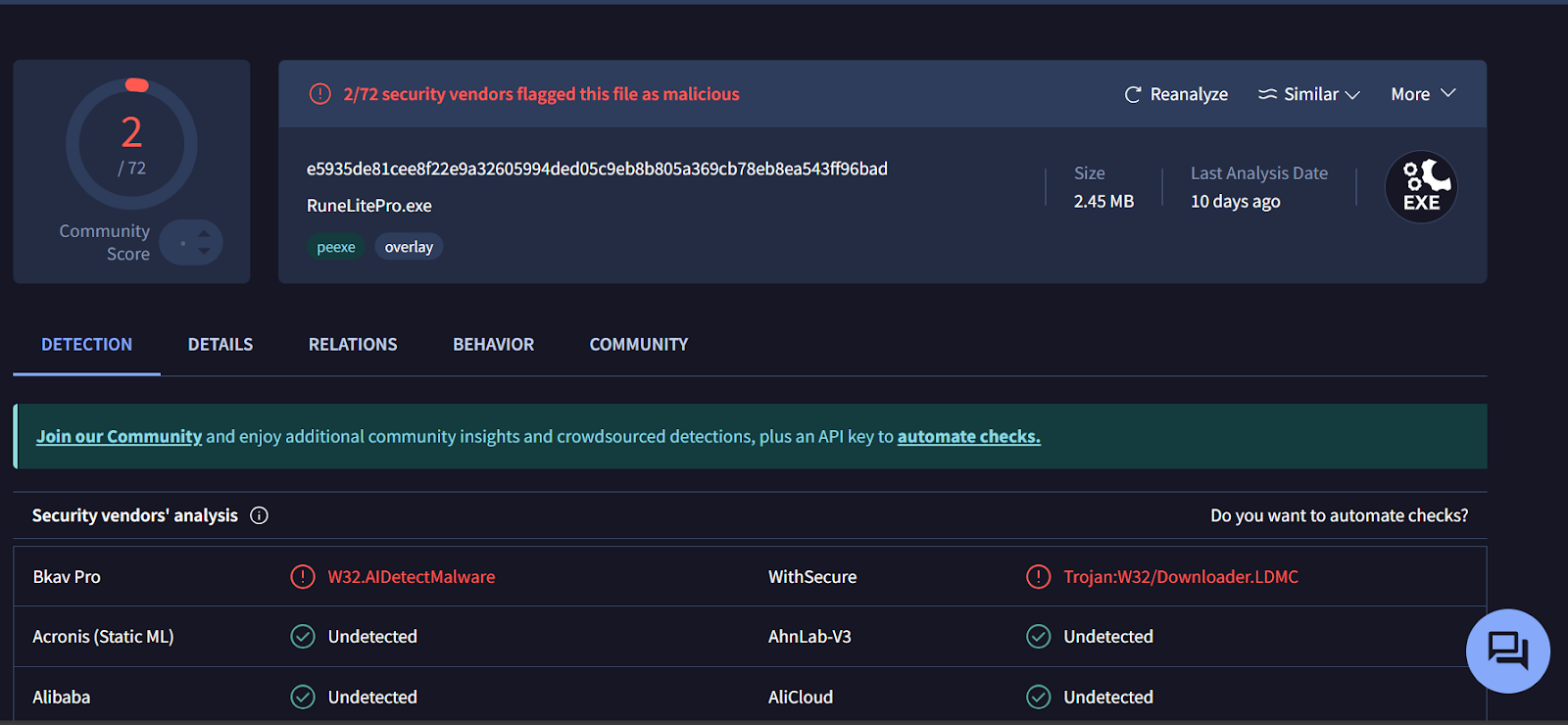Click Undetected in the Alibaba row
Image resolution: width=1568 pixels, height=725 pixels.
coord(372,697)
